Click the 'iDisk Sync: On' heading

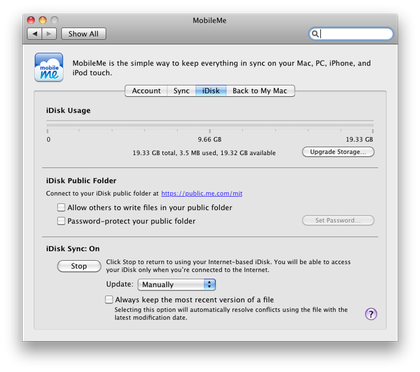tap(73, 249)
